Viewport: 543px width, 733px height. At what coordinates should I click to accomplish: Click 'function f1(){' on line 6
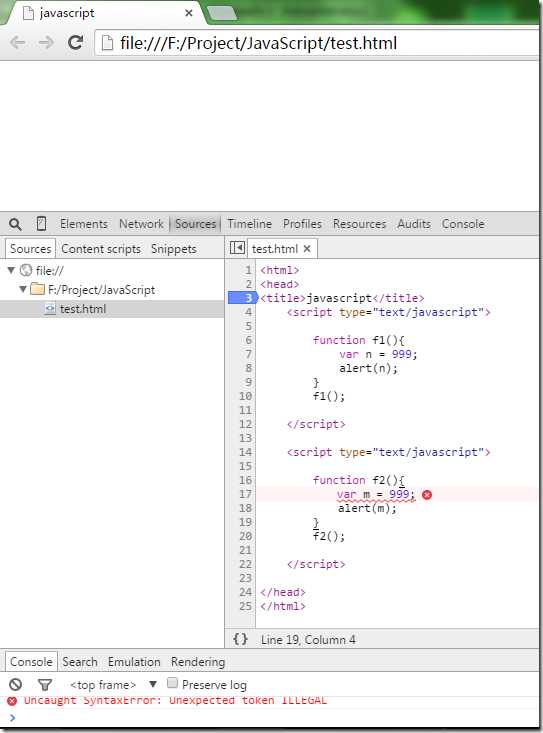click(x=359, y=340)
